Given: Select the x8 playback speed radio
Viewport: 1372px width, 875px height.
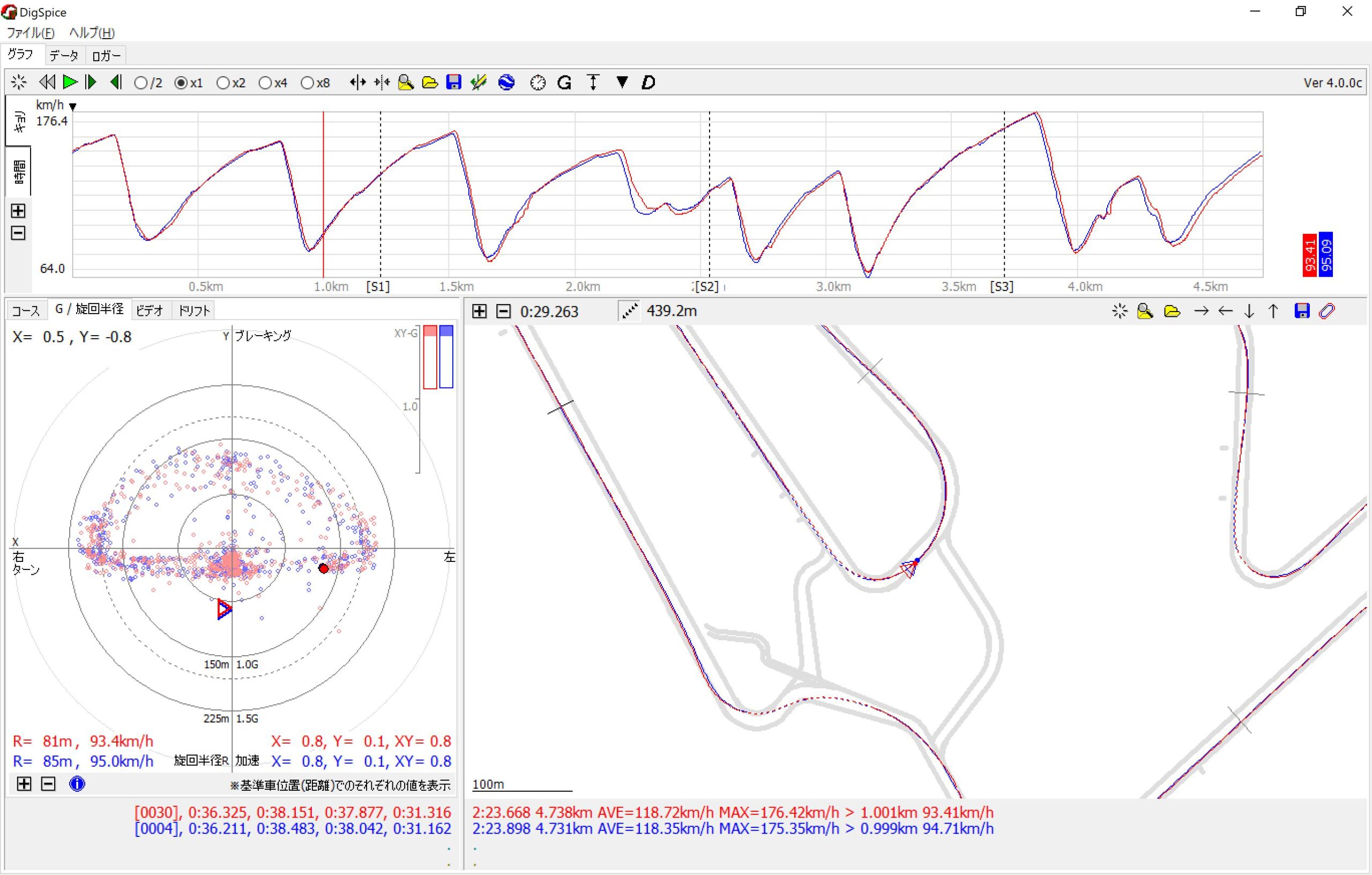Looking at the screenshot, I should tap(307, 83).
